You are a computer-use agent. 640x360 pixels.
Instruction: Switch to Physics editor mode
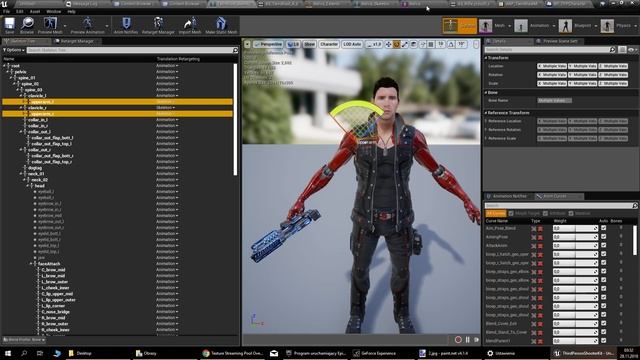point(616,26)
